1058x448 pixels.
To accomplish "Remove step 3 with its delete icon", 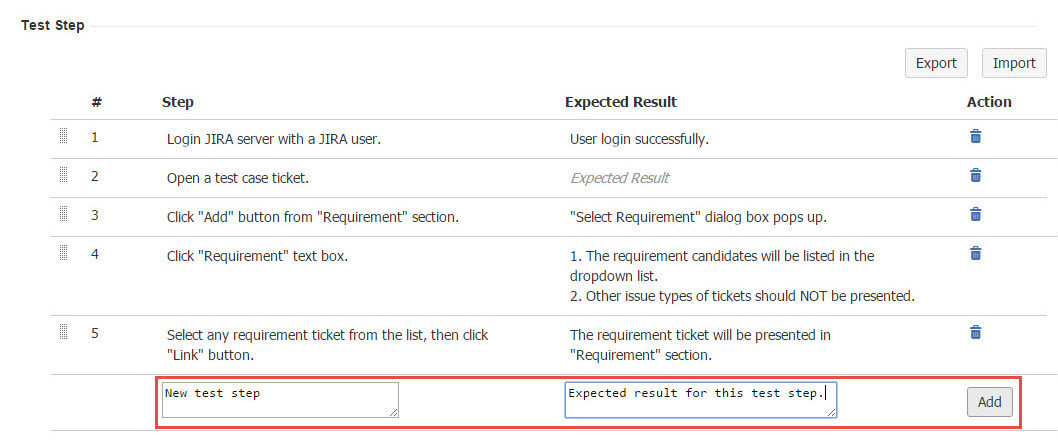I will 975,213.
